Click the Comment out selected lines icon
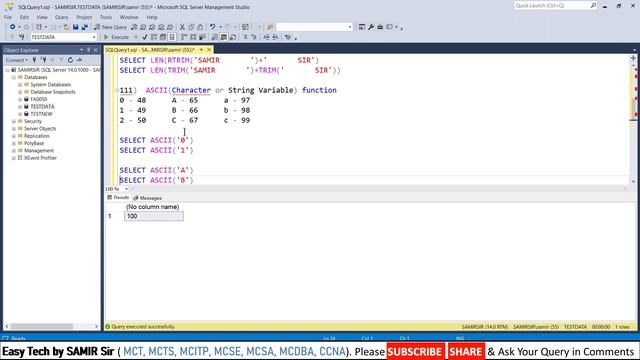The height and width of the screenshot is (360, 640). coord(245,37)
